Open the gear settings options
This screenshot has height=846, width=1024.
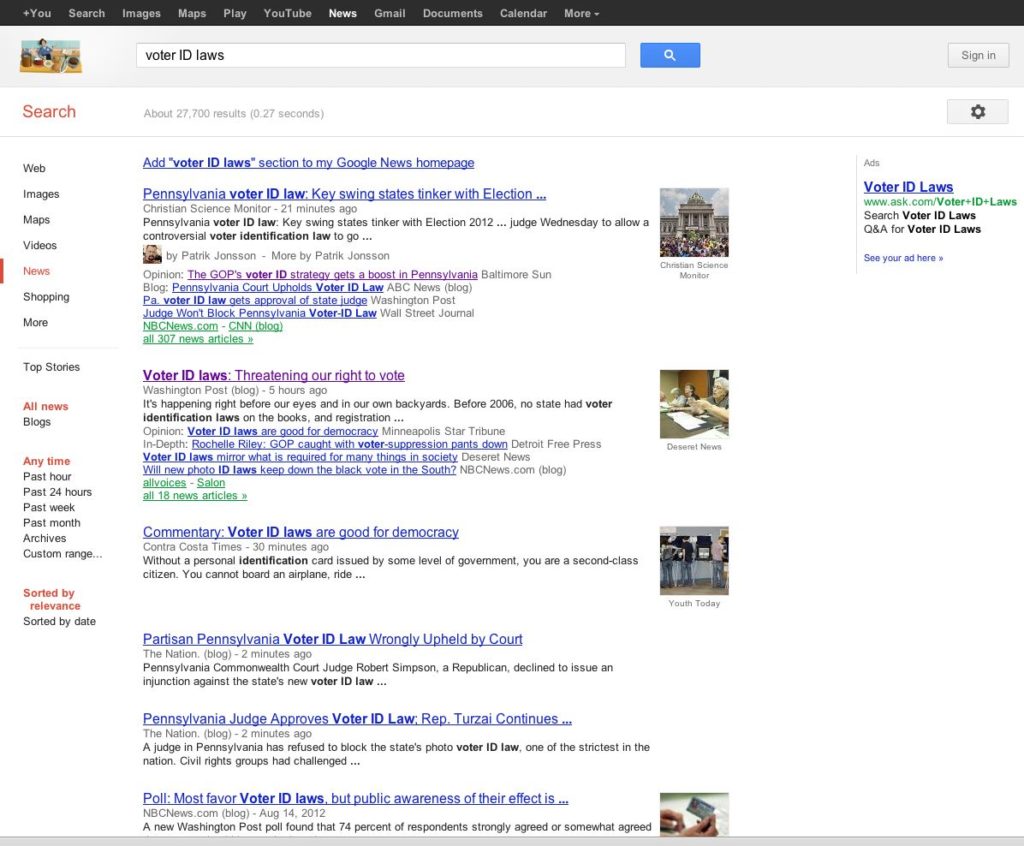pos(977,112)
